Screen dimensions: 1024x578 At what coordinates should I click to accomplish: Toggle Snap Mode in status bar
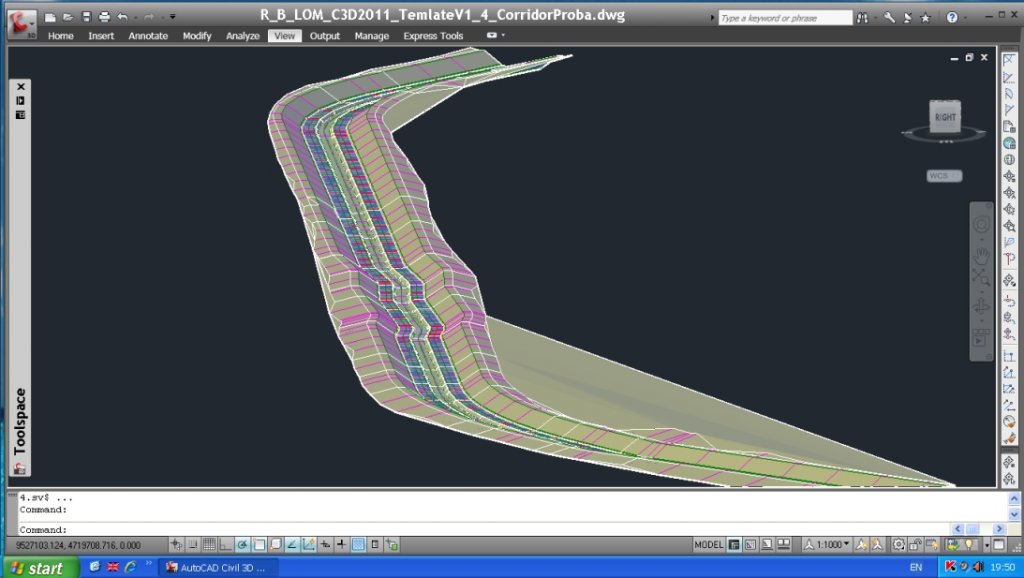click(193, 545)
